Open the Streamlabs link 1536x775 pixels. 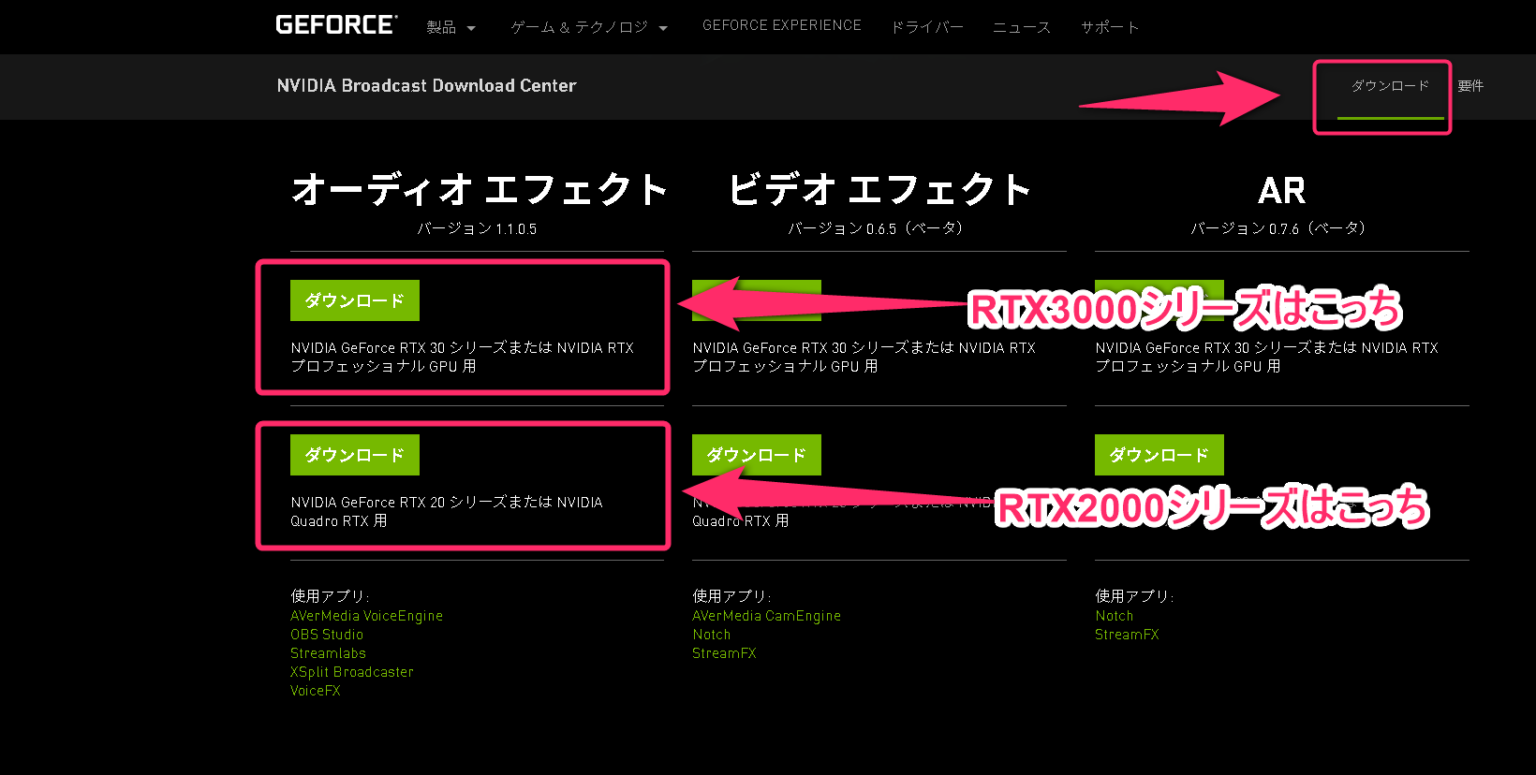point(328,652)
